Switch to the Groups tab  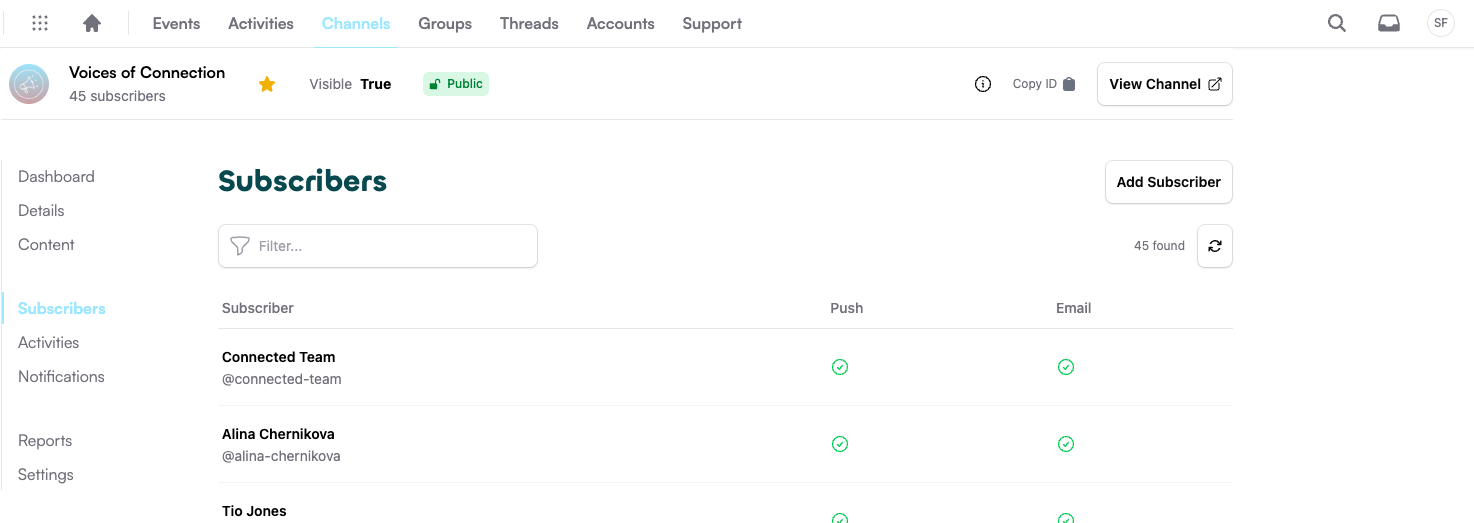(x=445, y=23)
